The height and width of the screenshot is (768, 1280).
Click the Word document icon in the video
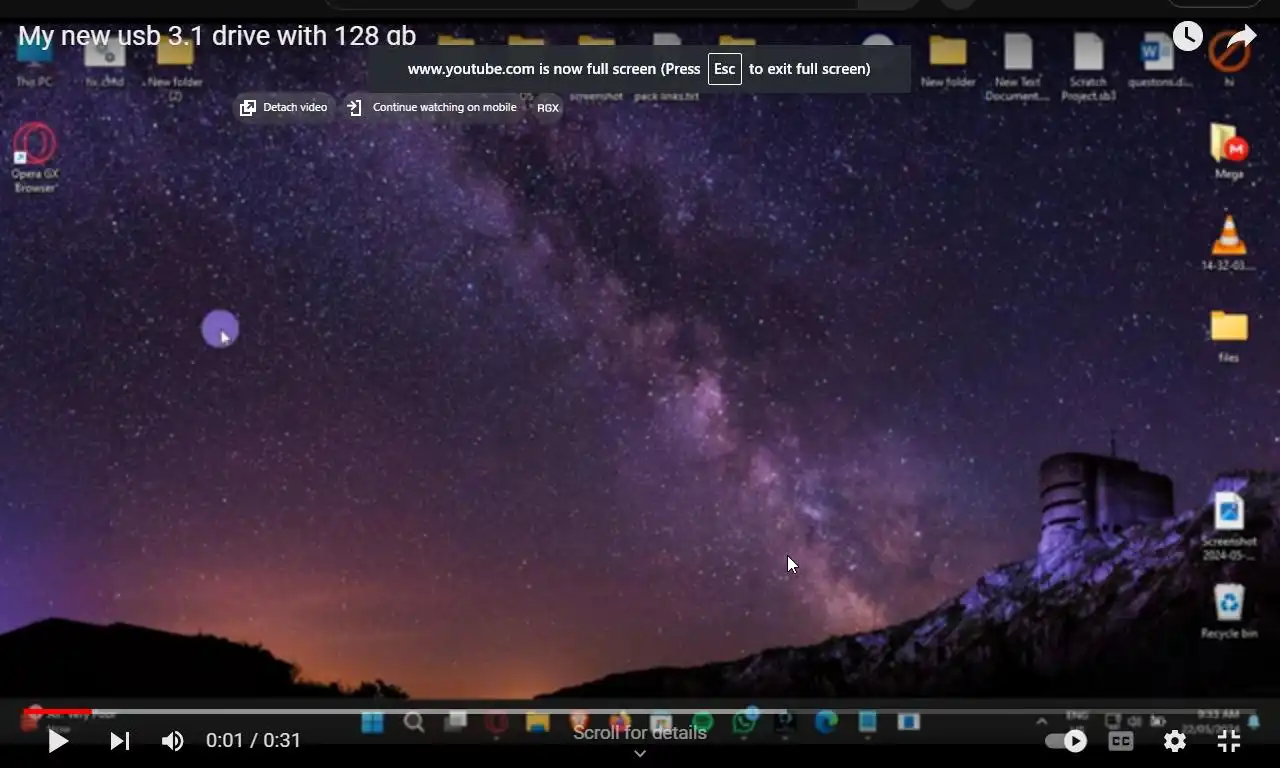click(1158, 60)
